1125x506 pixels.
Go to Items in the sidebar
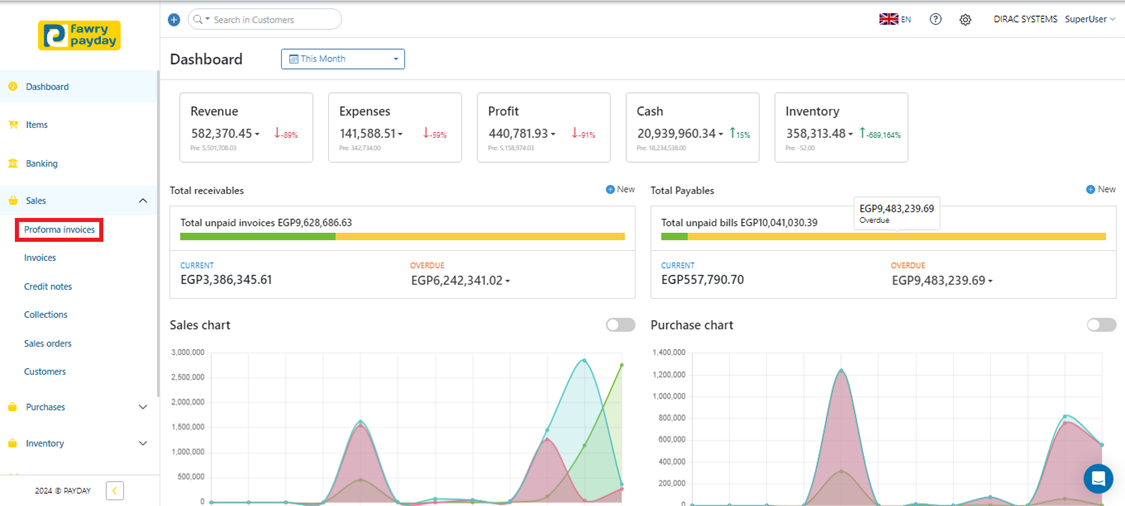pyautogui.click(x=36, y=125)
